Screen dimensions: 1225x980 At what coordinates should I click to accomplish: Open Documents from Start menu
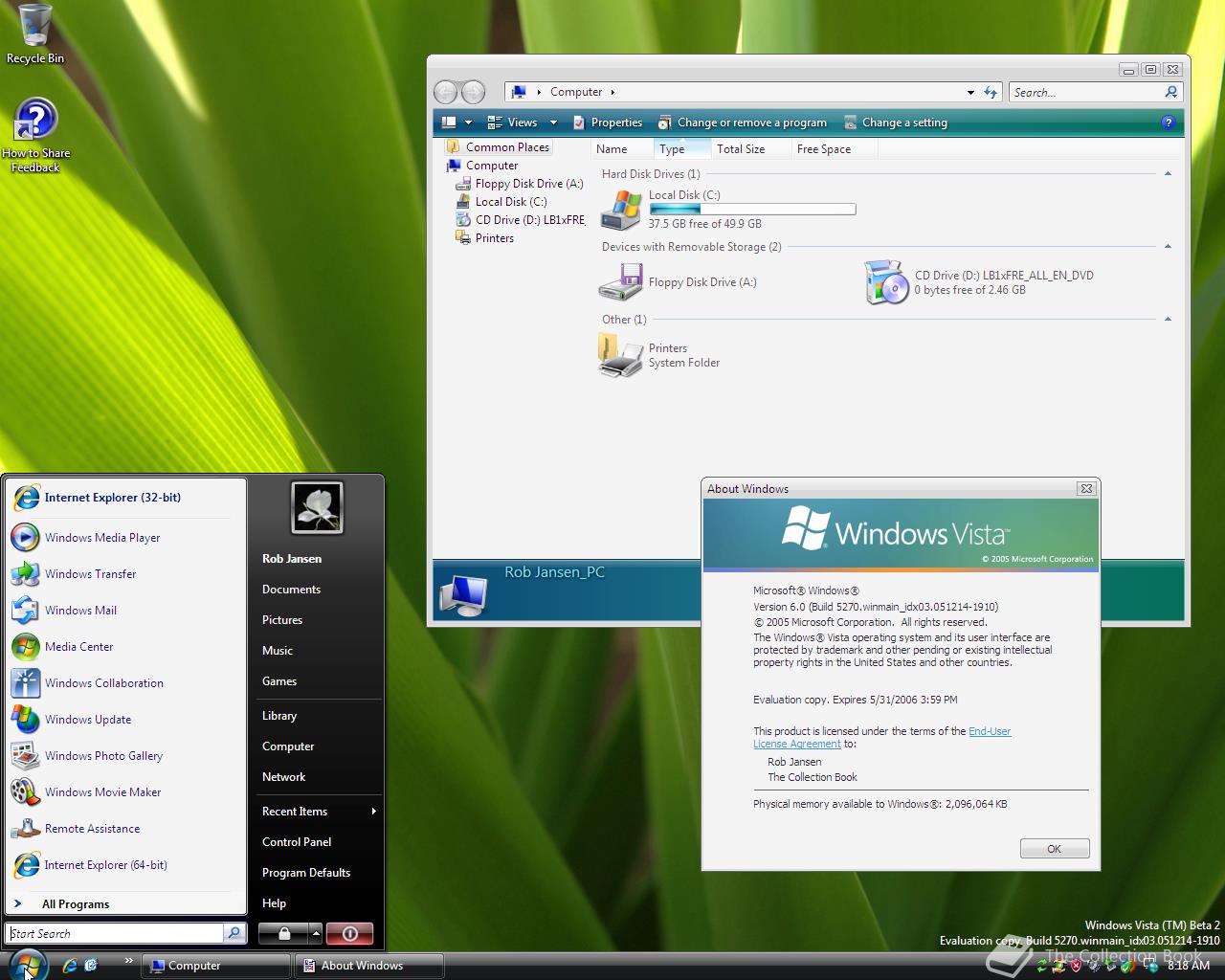coord(292,590)
